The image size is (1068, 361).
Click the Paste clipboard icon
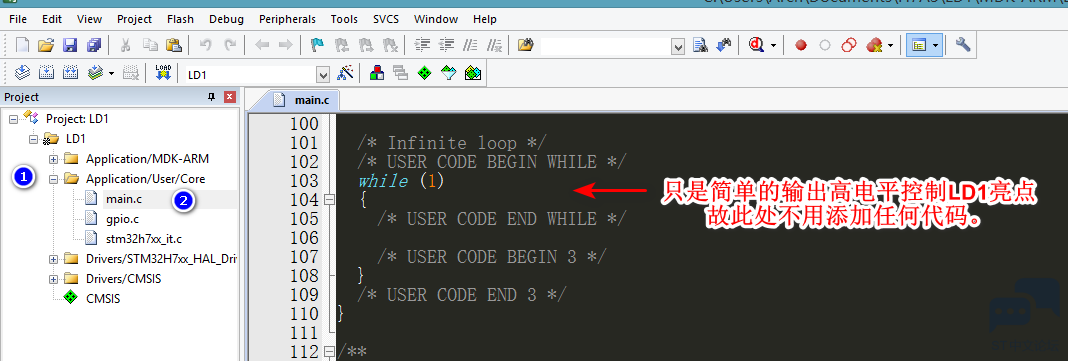pyautogui.click(x=174, y=46)
